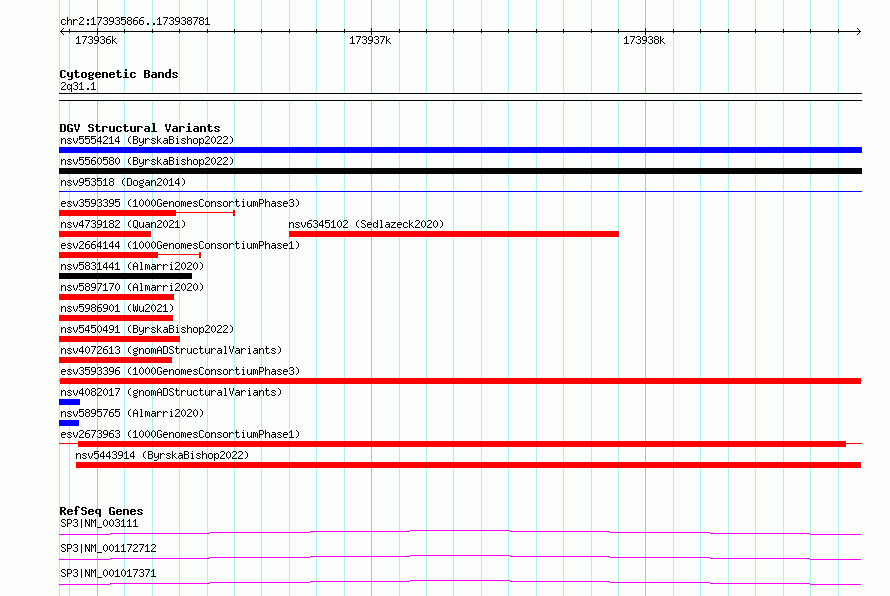
Task: Open nsv4739182 (Quan2021) variant label
Action: coord(123,224)
